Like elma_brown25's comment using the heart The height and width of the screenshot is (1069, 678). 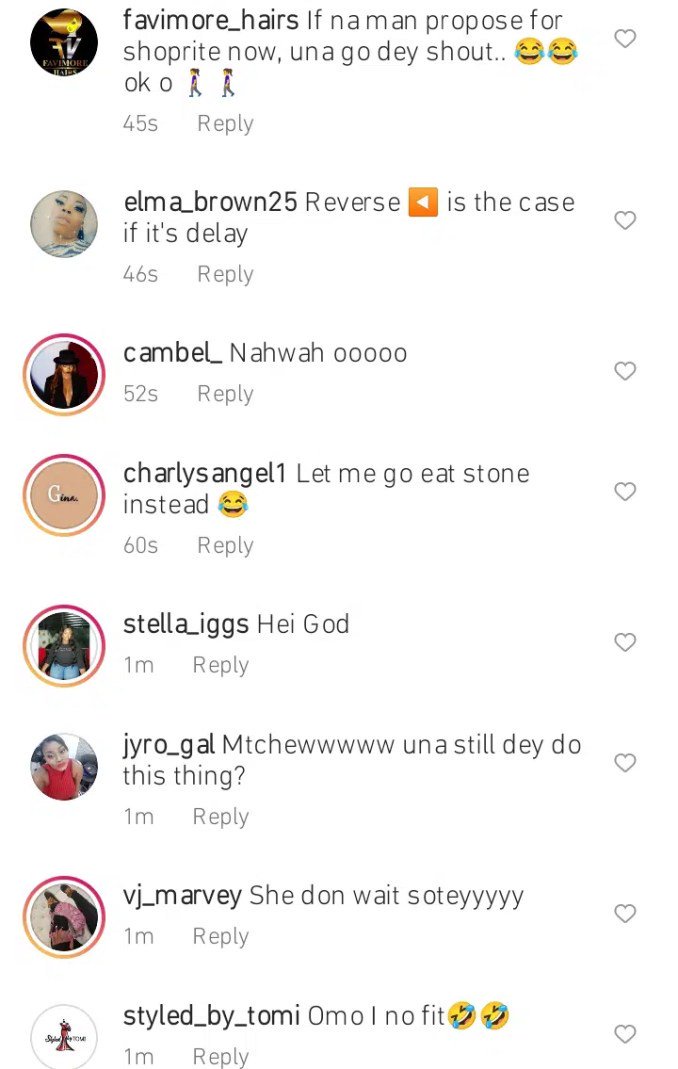[625, 222]
